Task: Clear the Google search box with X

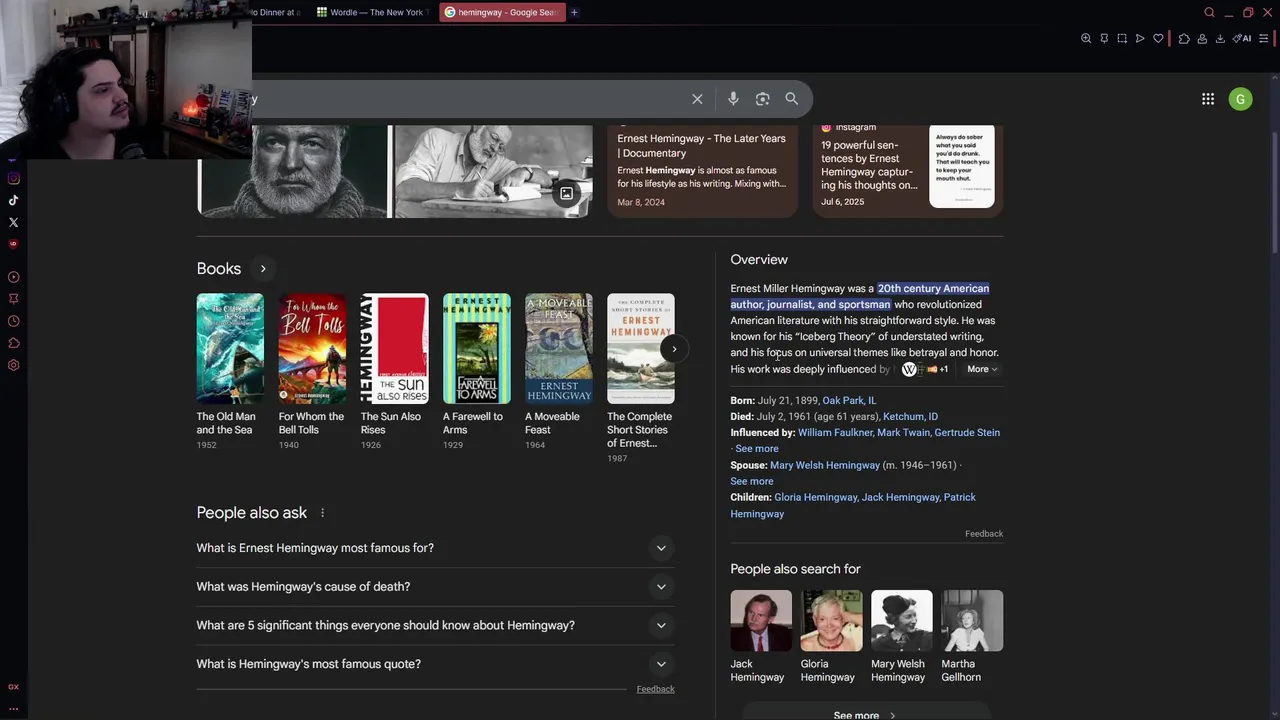Action: pyautogui.click(x=697, y=99)
